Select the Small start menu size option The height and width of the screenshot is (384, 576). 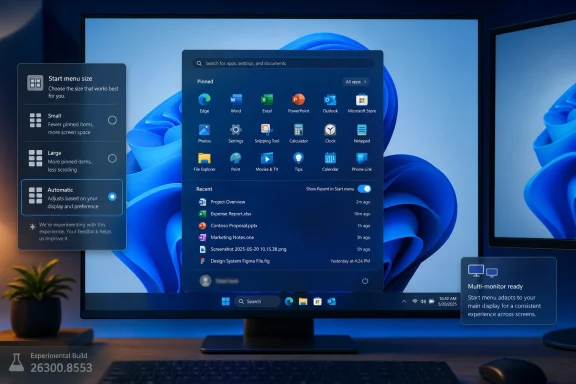[x=72, y=123]
